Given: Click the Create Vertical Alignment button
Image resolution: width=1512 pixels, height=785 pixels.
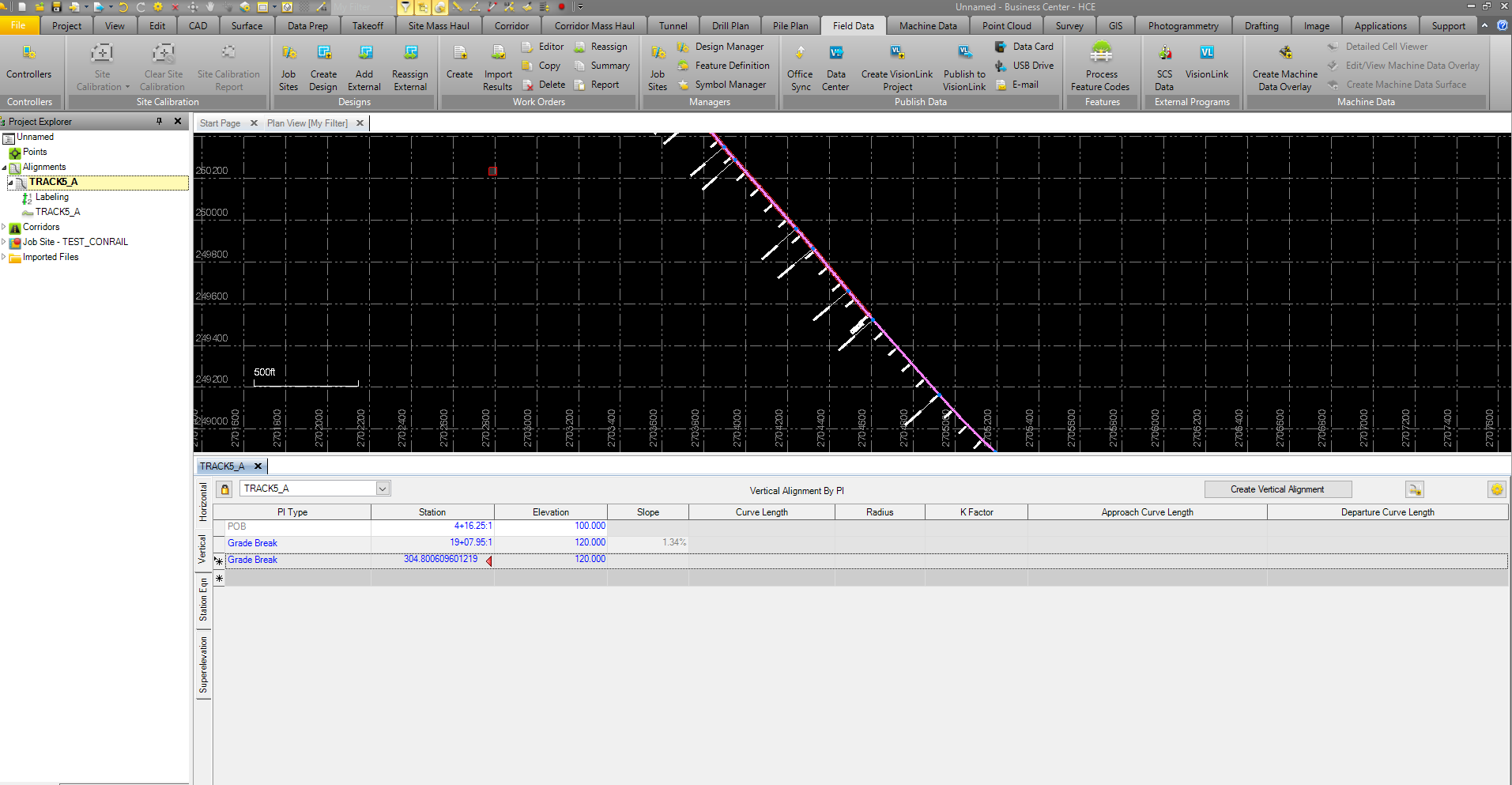Looking at the screenshot, I should click(1277, 489).
